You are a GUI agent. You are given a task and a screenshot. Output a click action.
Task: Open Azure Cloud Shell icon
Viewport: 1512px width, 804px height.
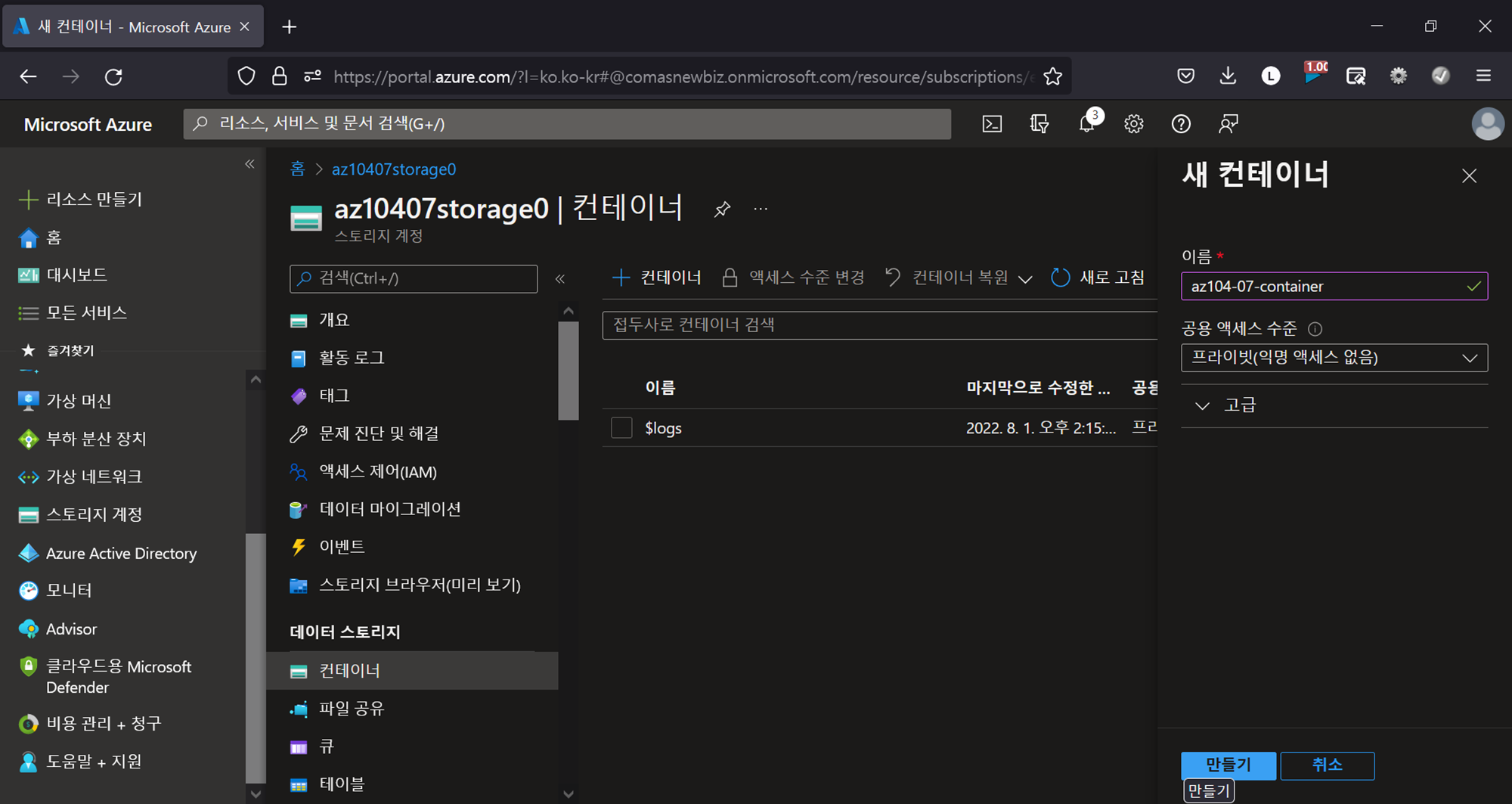tap(992, 124)
